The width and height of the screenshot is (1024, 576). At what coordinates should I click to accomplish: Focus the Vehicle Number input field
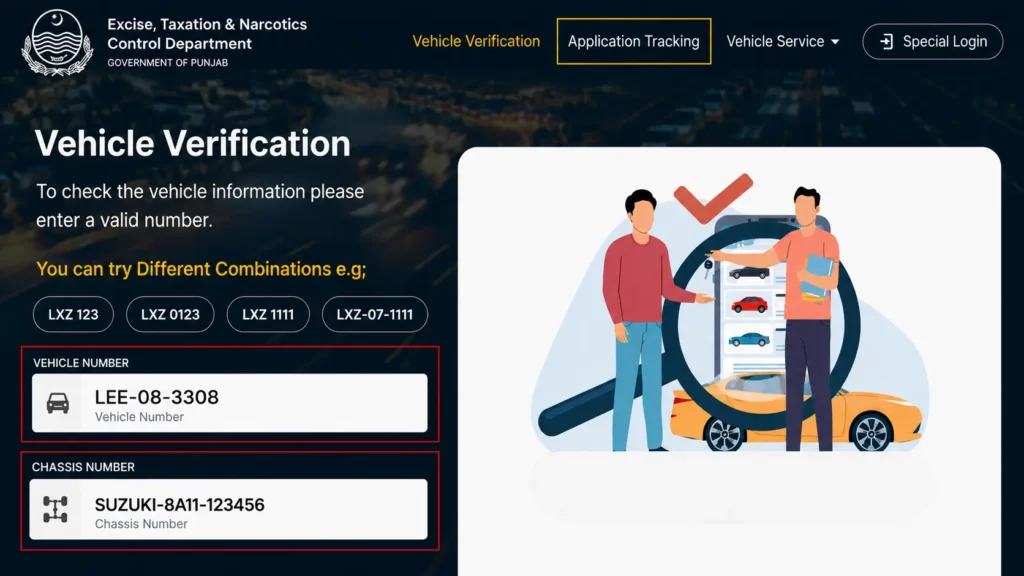point(230,403)
